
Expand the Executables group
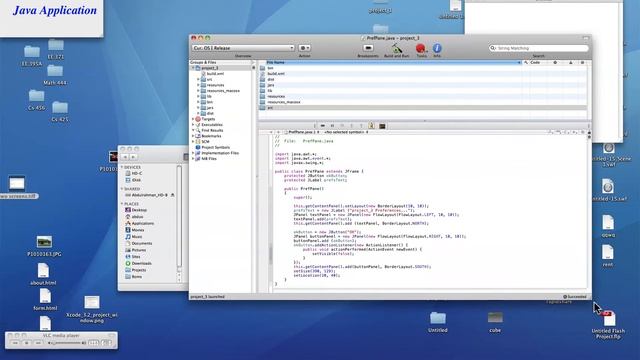(x=193, y=124)
